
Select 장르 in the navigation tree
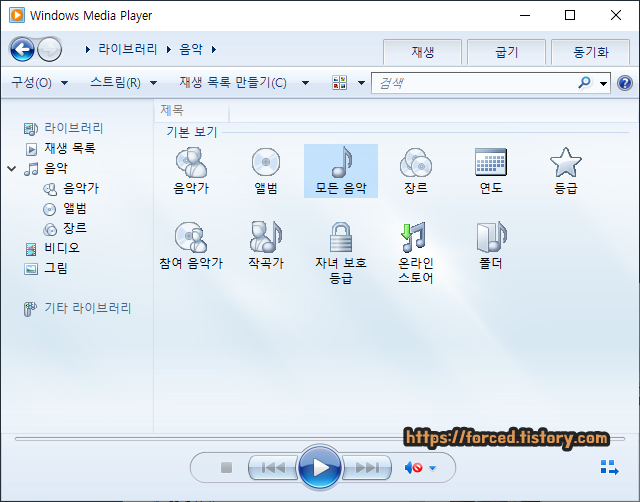point(65,229)
